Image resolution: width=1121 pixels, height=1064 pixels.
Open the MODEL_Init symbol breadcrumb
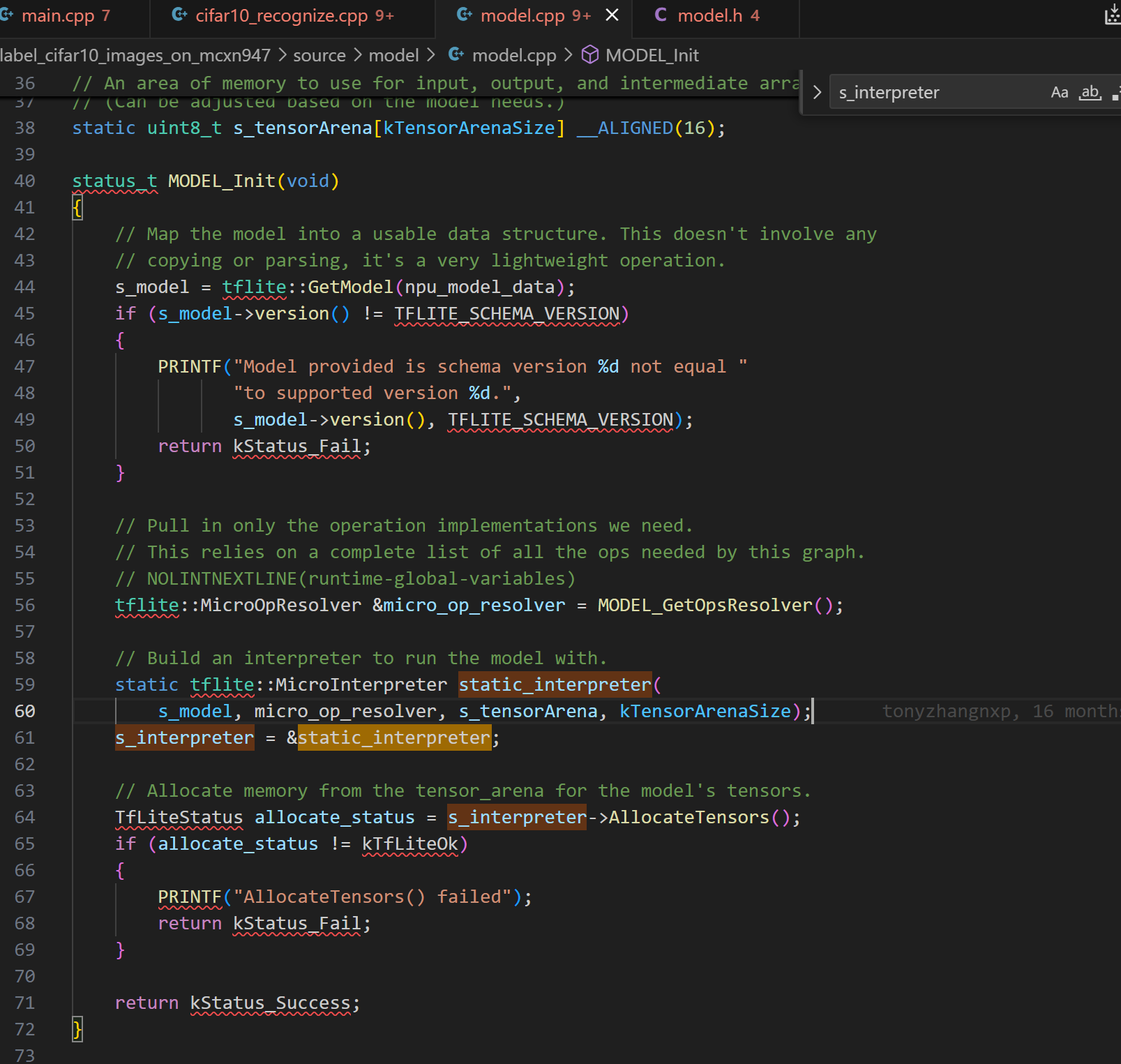(652, 55)
